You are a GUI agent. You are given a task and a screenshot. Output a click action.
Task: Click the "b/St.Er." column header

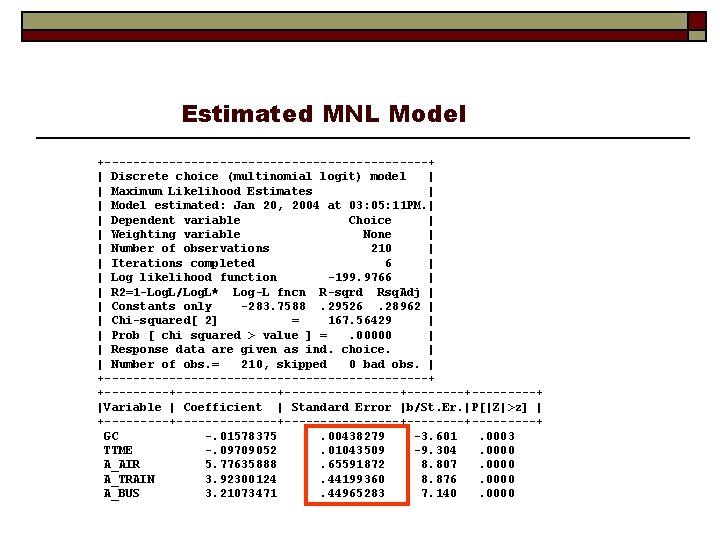434,407
